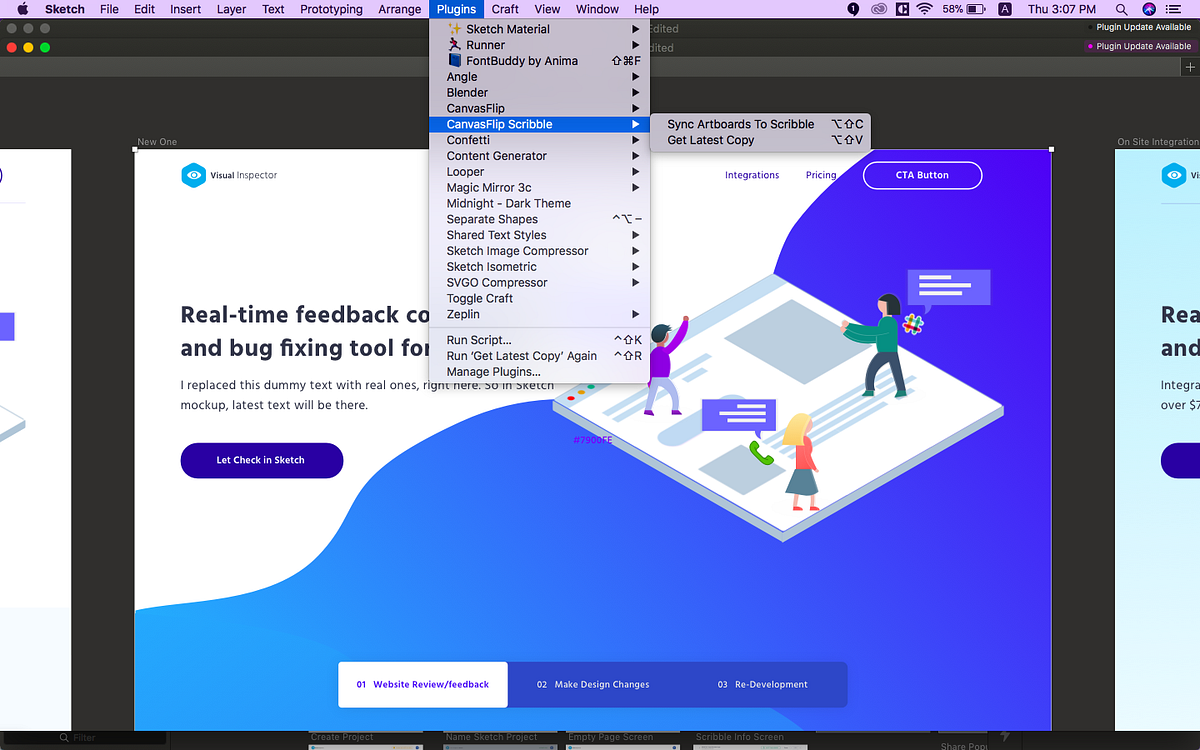Choose Separate Shapes

[x=539, y=219]
